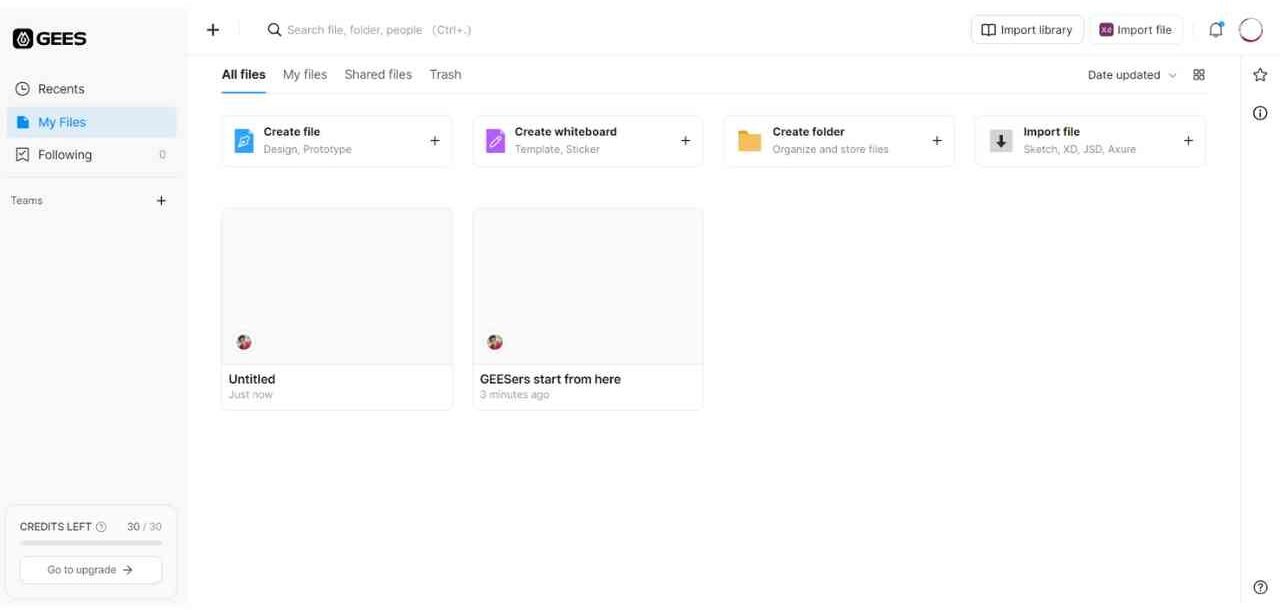Expand a new team with the Teams plus
The image size is (1280, 610).
(161, 200)
